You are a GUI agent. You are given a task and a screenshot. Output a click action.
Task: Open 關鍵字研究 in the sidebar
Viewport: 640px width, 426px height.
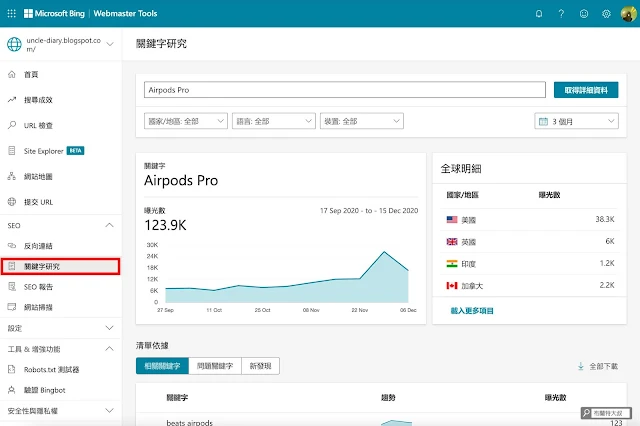coord(61,266)
